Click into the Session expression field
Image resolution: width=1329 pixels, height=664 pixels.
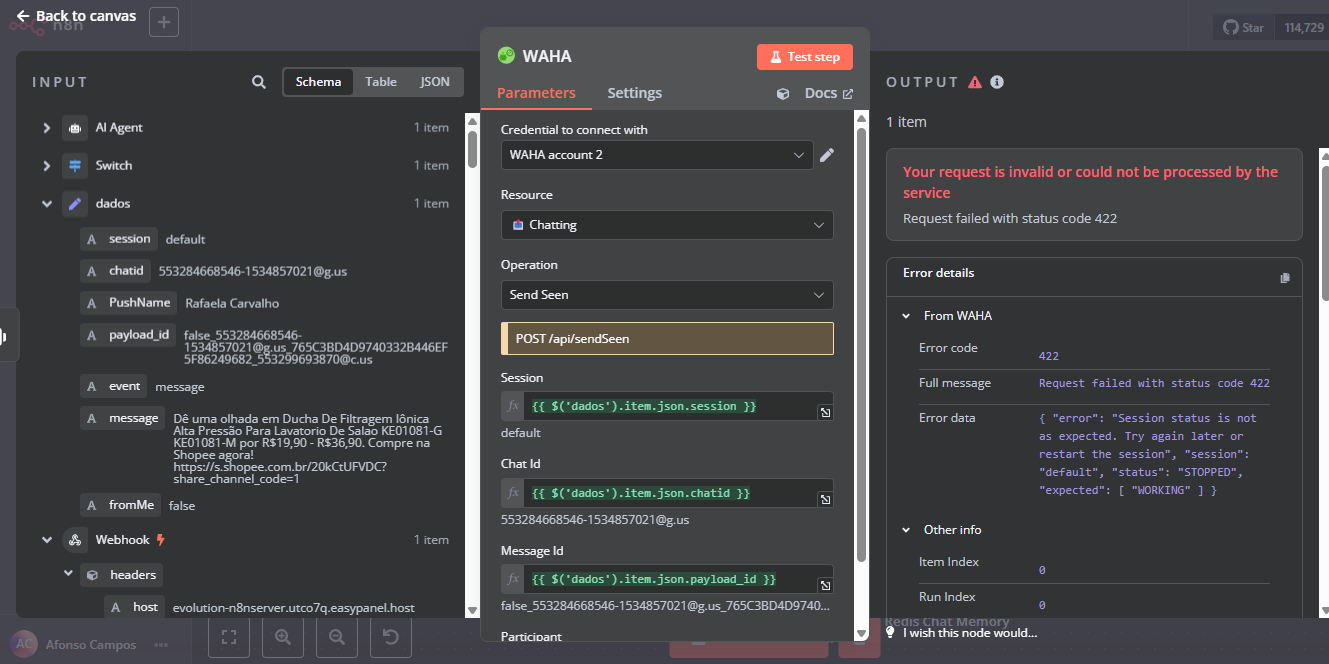[671, 406]
